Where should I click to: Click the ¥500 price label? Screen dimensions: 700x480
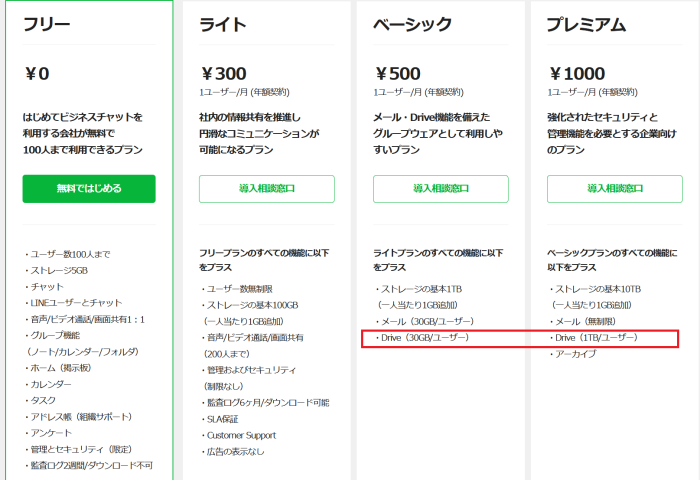(x=397, y=74)
